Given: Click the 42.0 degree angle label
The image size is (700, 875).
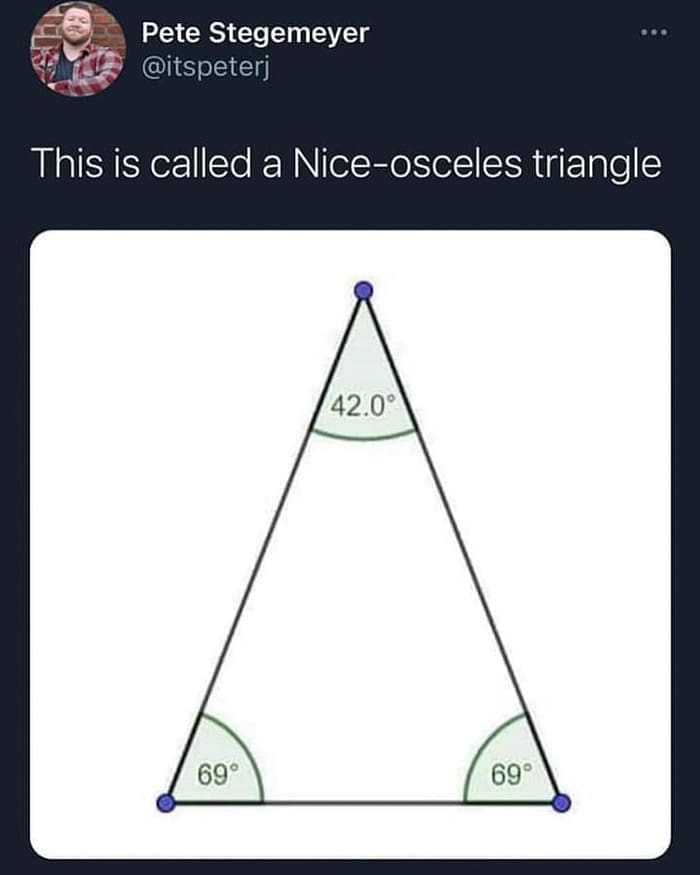Looking at the screenshot, I should pos(363,404).
